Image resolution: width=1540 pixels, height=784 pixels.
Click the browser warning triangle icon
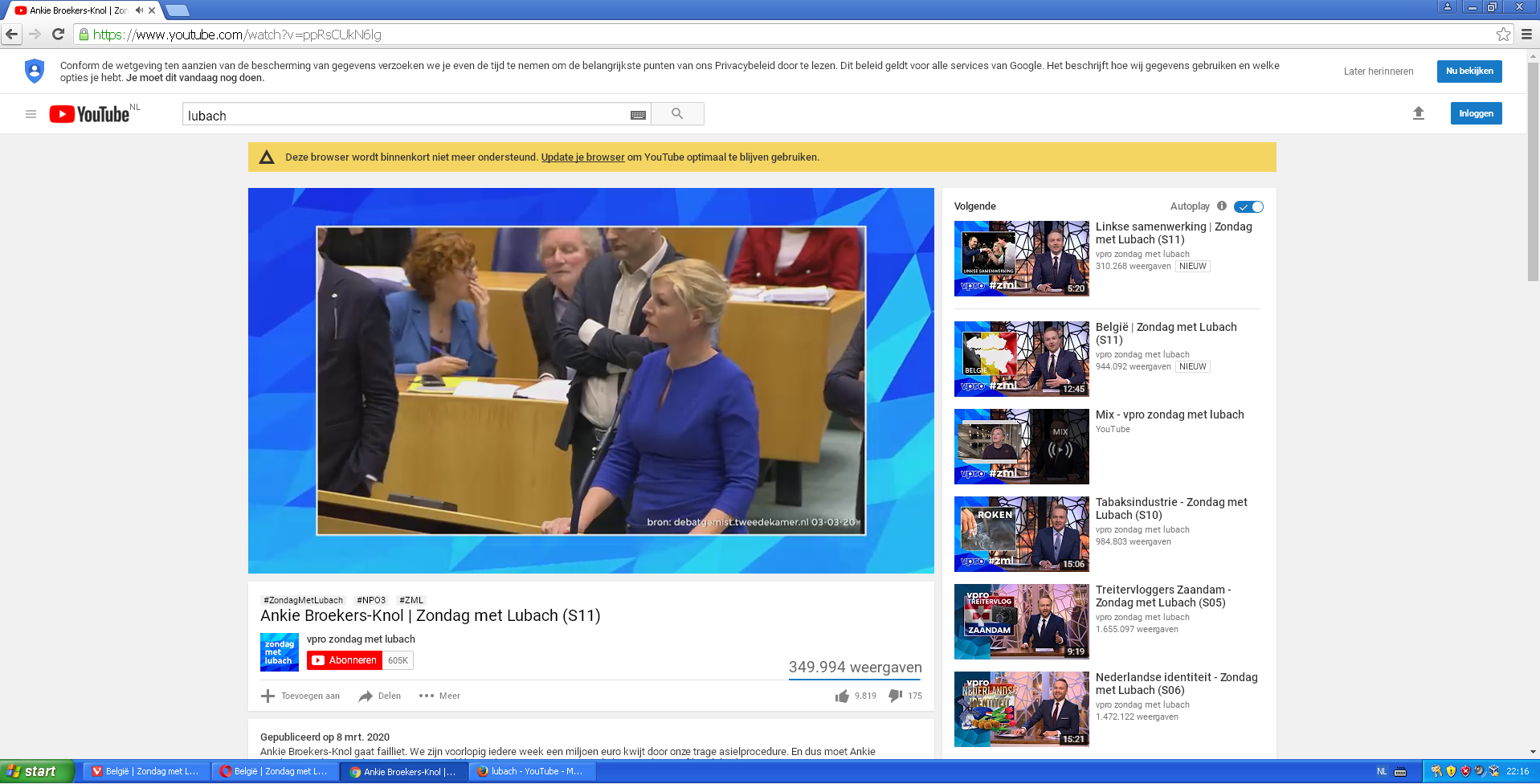pyautogui.click(x=267, y=157)
